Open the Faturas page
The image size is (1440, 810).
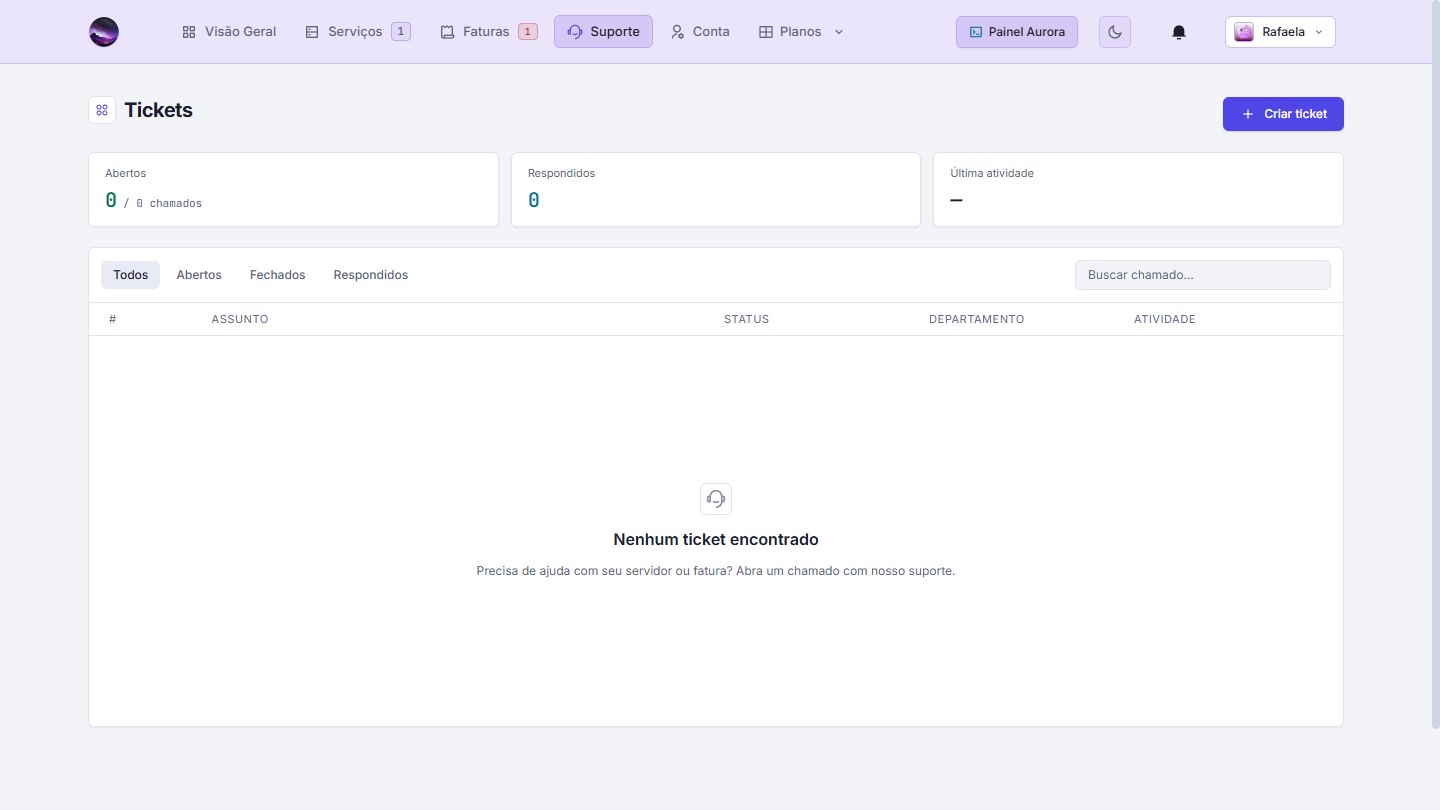tap(489, 32)
